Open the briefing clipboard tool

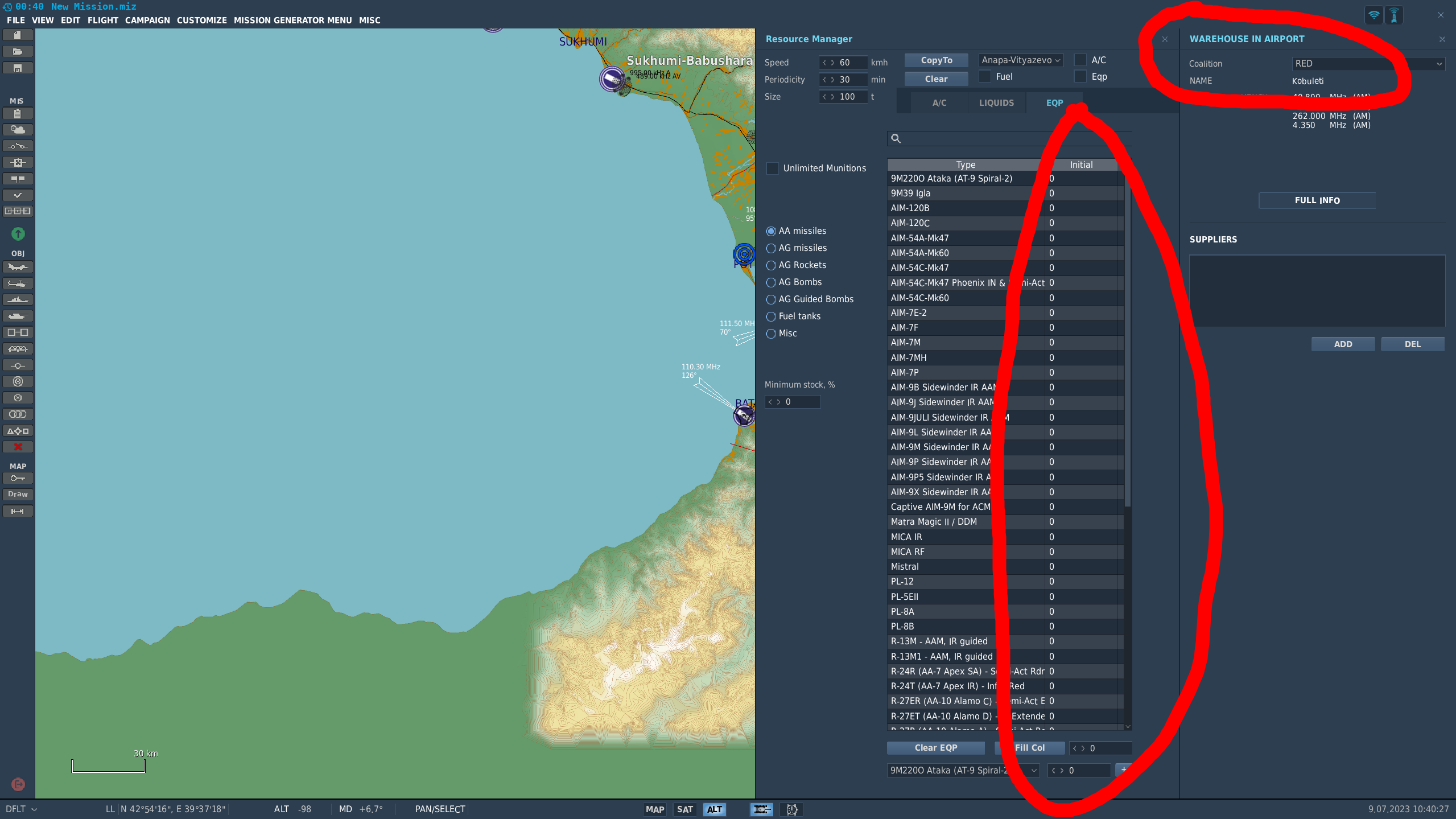[18, 114]
